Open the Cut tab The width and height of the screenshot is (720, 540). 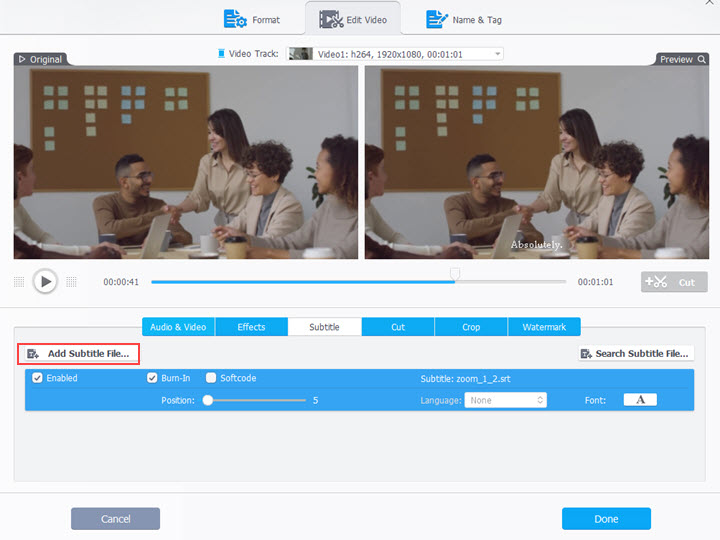[398, 327]
